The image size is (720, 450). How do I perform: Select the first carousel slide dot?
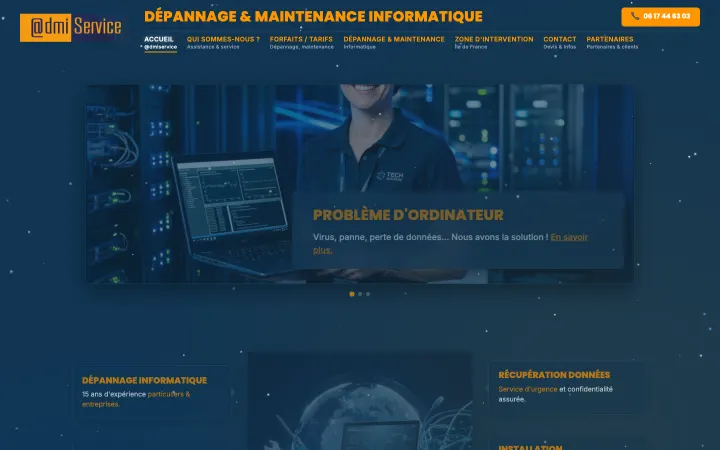[x=352, y=294]
